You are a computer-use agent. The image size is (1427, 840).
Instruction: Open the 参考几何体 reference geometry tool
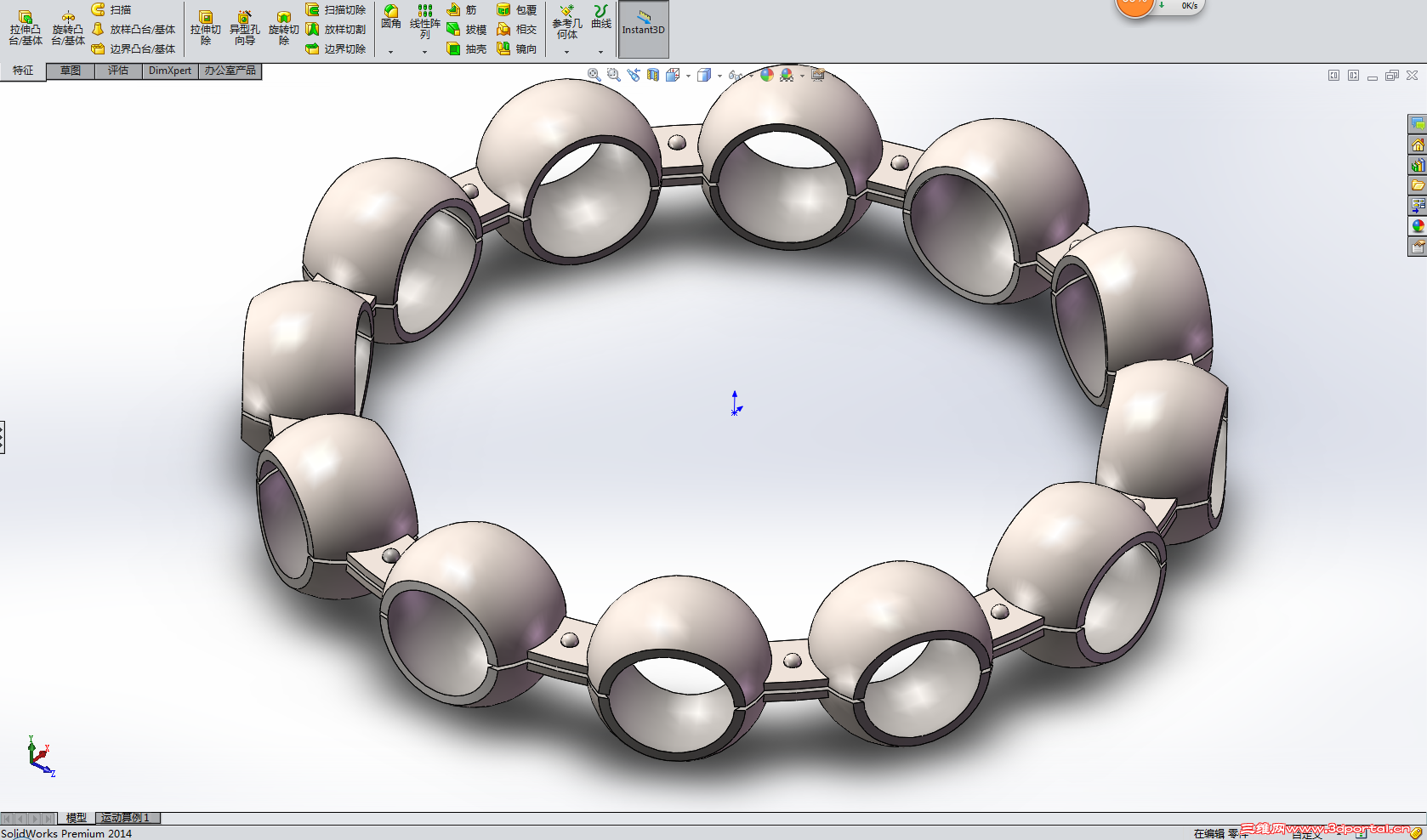click(567, 21)
